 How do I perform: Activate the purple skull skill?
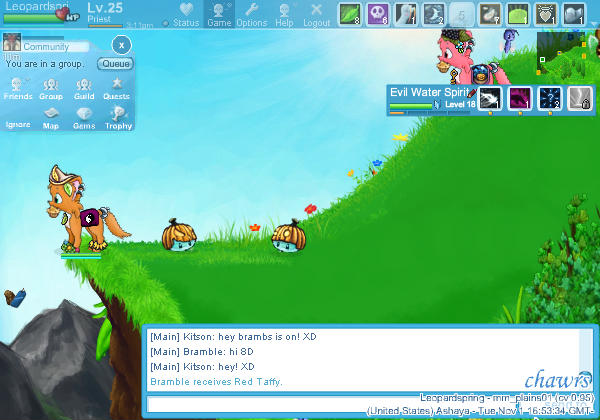pos(378,14)
